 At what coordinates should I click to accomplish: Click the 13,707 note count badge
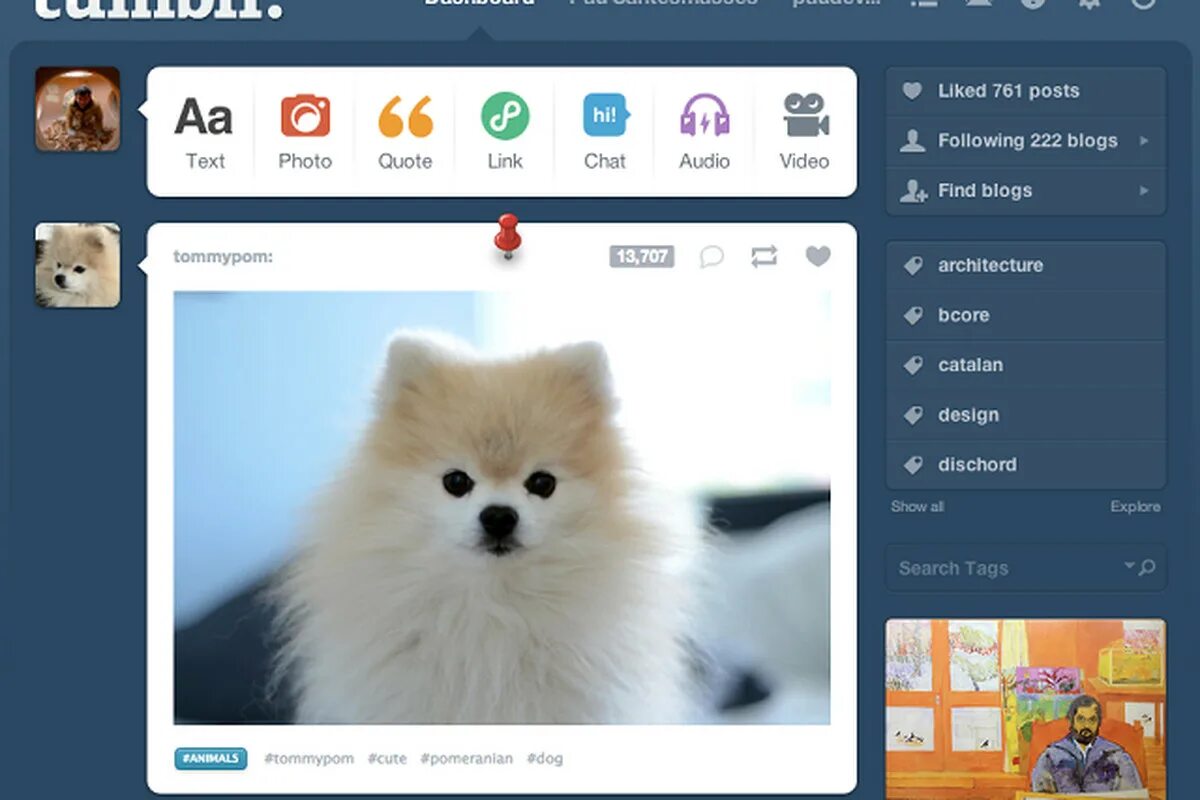pyautogui.click(x=642, y=256)
